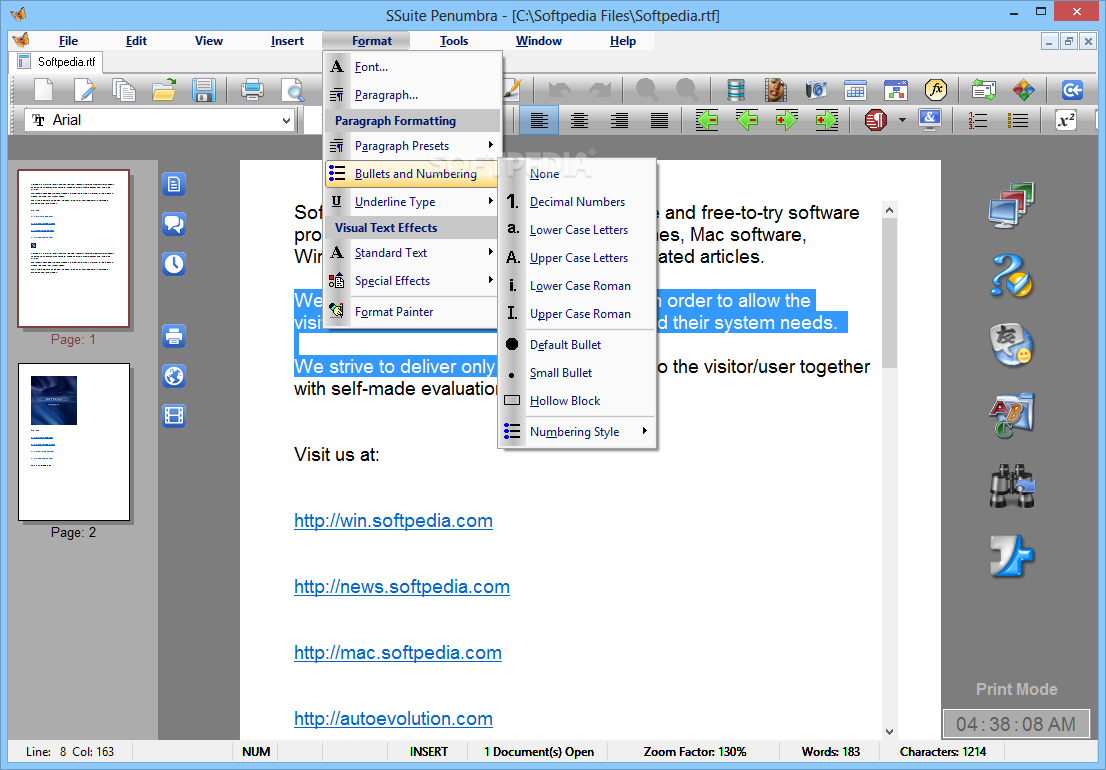Click the calendar table icon

(855, 90)
